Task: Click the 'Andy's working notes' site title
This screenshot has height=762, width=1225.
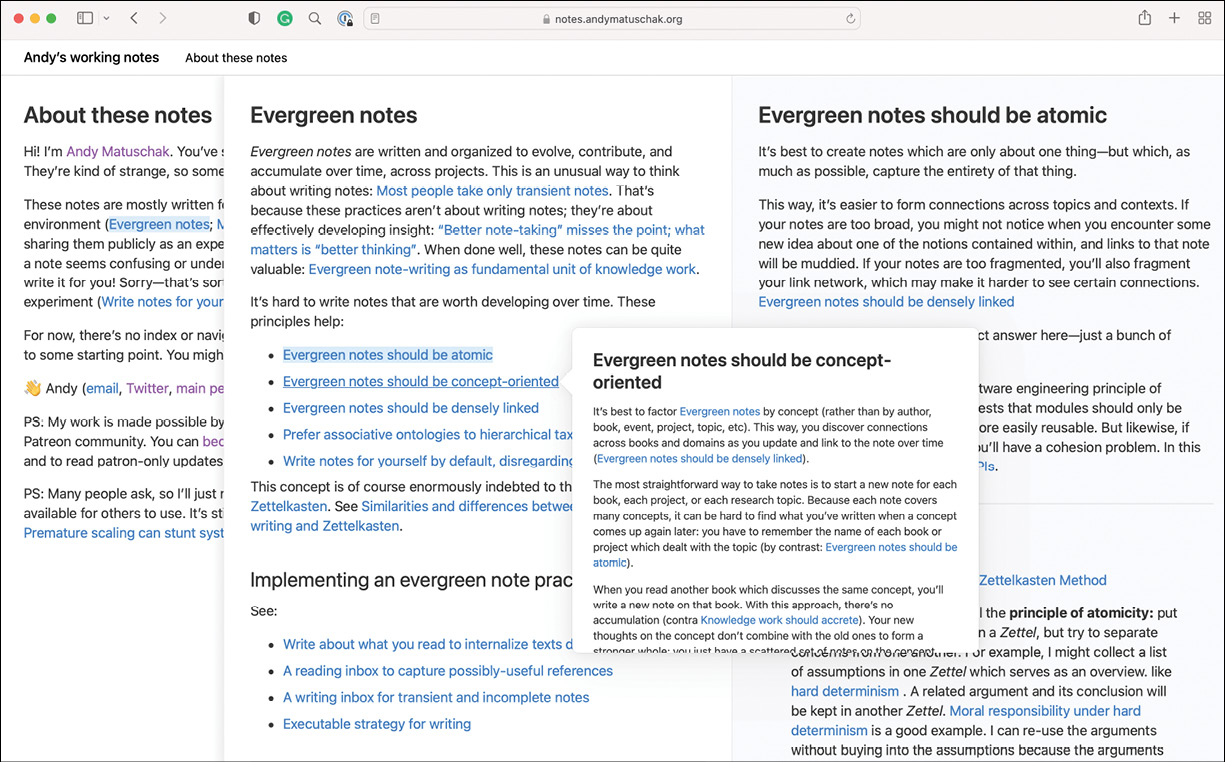Action: (x=91, y=57)
